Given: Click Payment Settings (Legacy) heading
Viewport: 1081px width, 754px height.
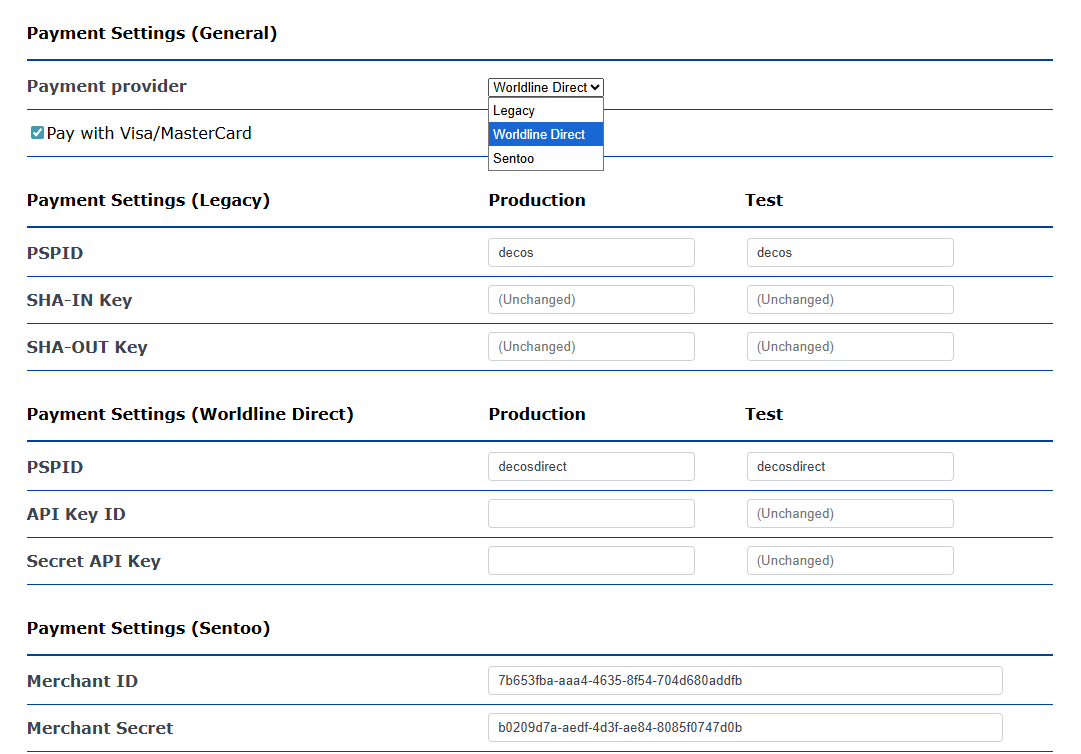Looking at the screenshot, I should (148, 200).
